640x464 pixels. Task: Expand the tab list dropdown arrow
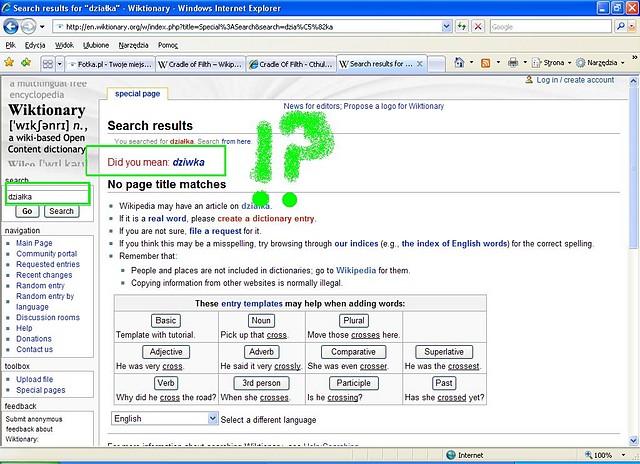[x=60, y=64]
